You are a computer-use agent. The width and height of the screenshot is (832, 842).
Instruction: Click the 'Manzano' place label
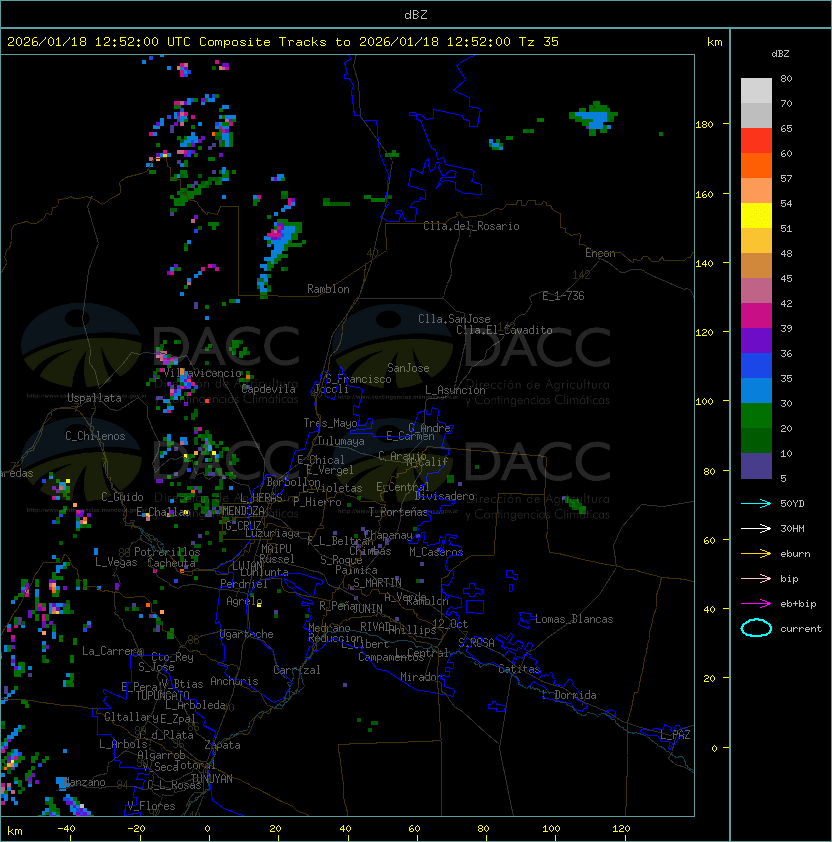[x=84, y=782]
